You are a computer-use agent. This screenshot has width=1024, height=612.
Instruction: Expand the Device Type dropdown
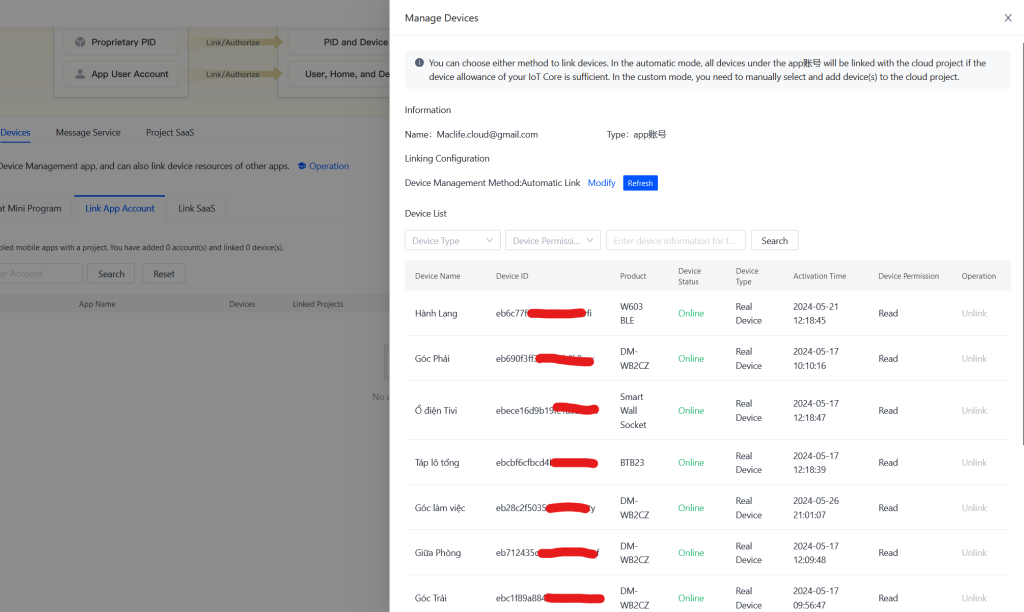click(x=452, y=240)
